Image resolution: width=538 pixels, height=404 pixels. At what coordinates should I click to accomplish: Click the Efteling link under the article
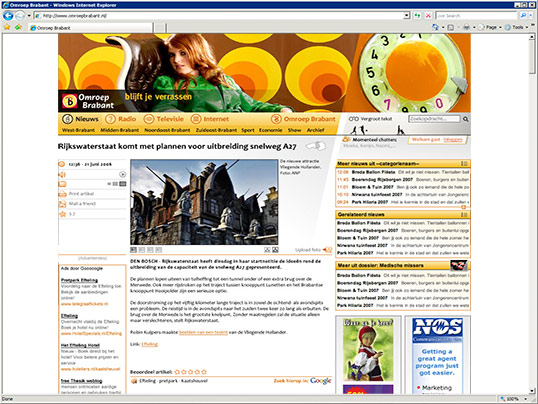[150, 344]
